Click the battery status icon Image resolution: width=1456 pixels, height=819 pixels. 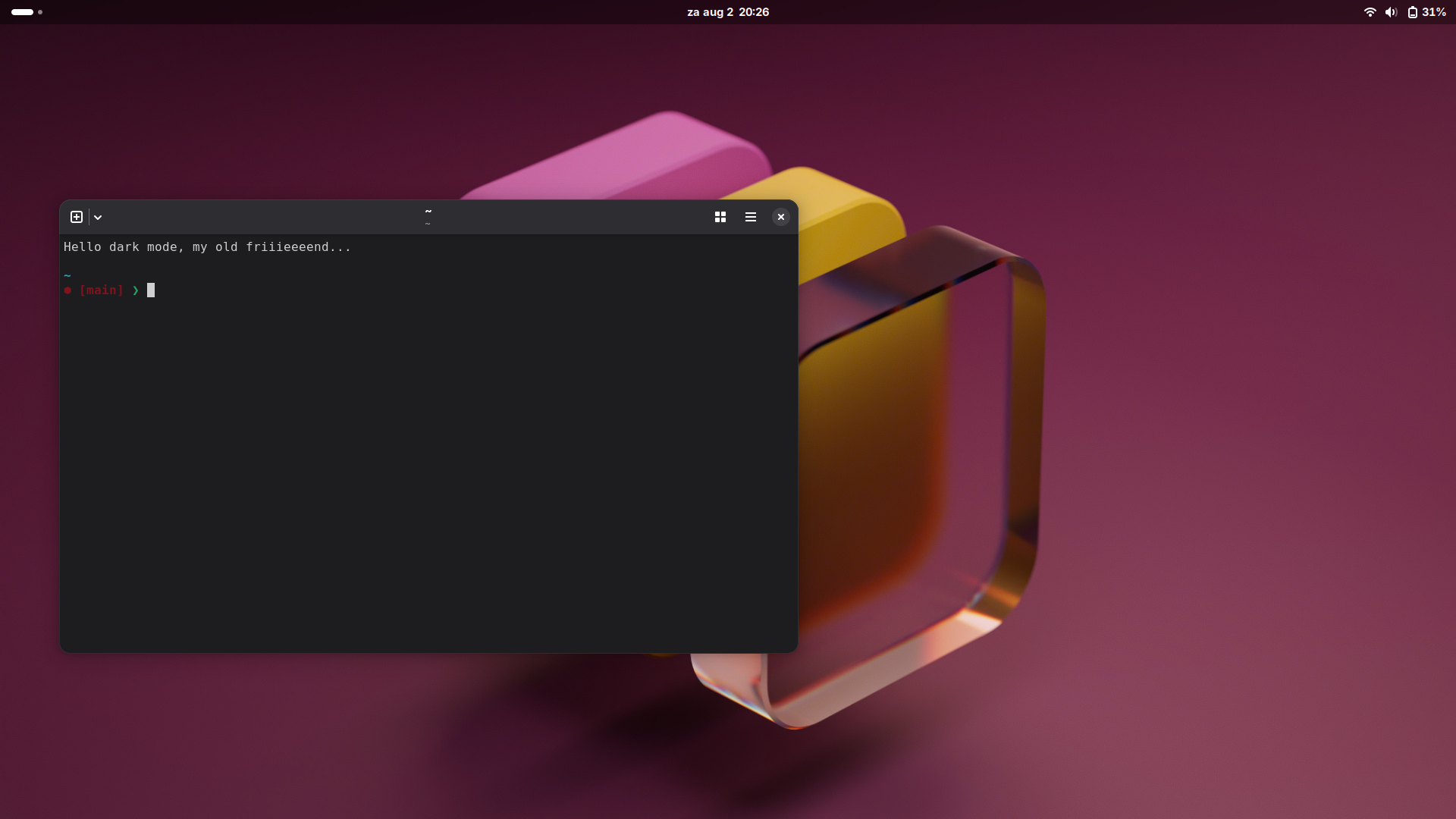tap(1413, 12)
